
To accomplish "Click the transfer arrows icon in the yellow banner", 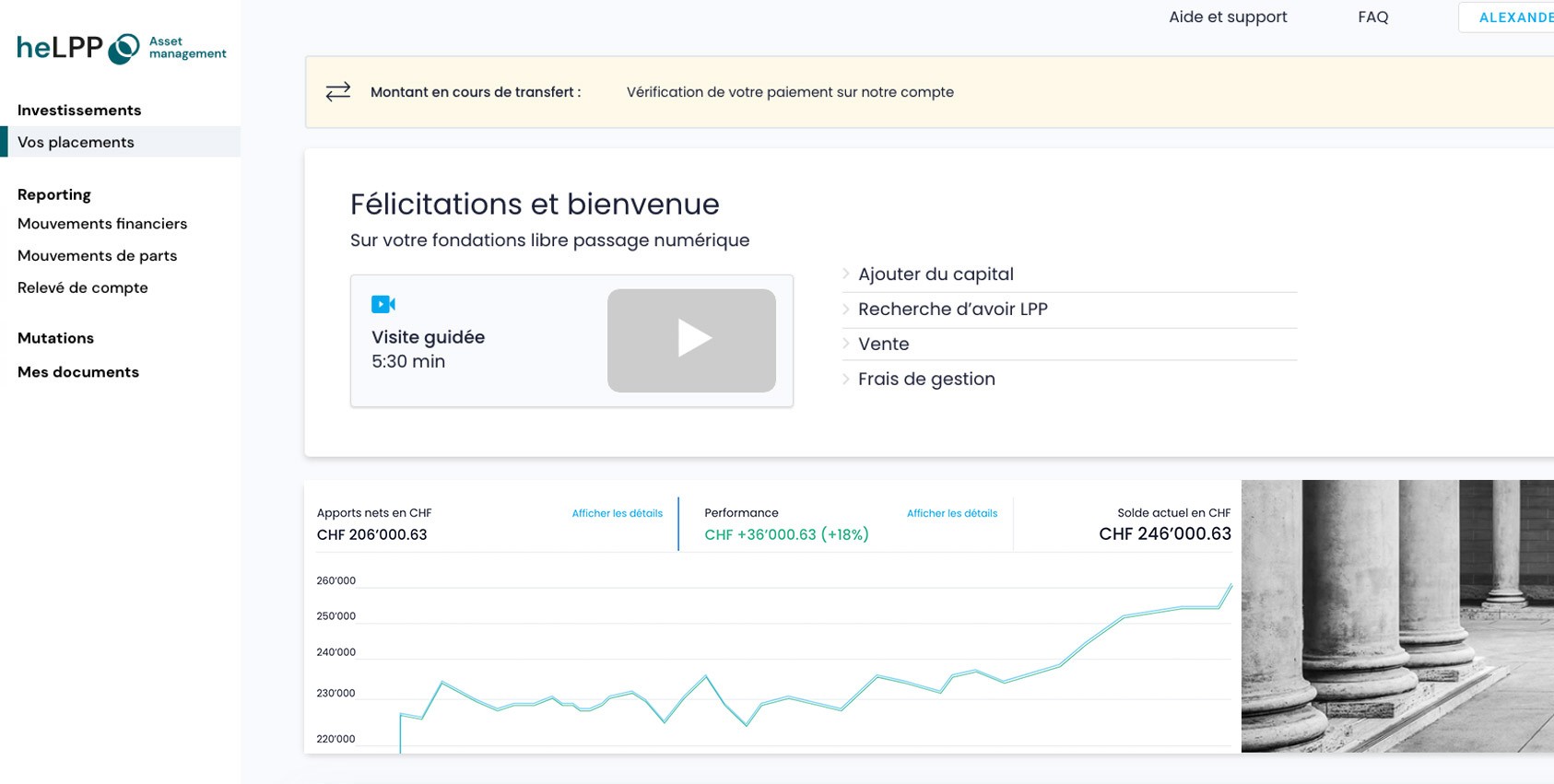I will point(337,91).
